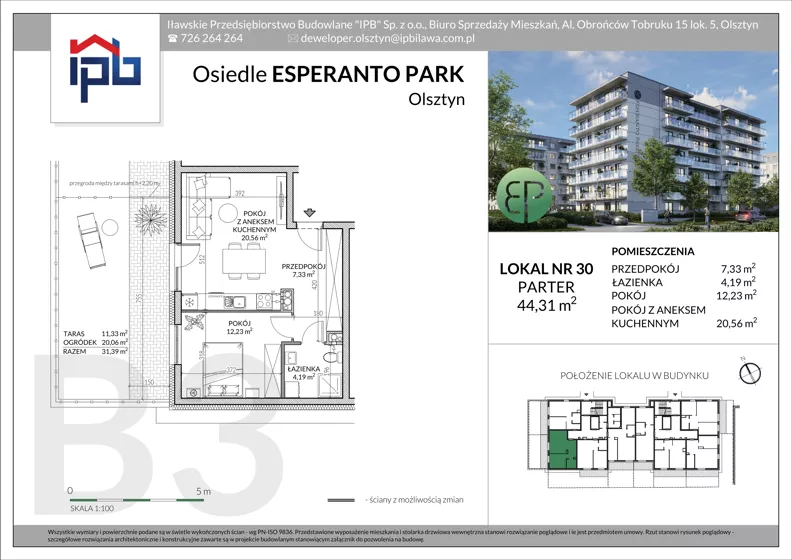Click POKÓJ Z ANEKSEM KUCHENNYM label in plan
The width and height of the screenshot is (792, 560).
tap(254, 226)
